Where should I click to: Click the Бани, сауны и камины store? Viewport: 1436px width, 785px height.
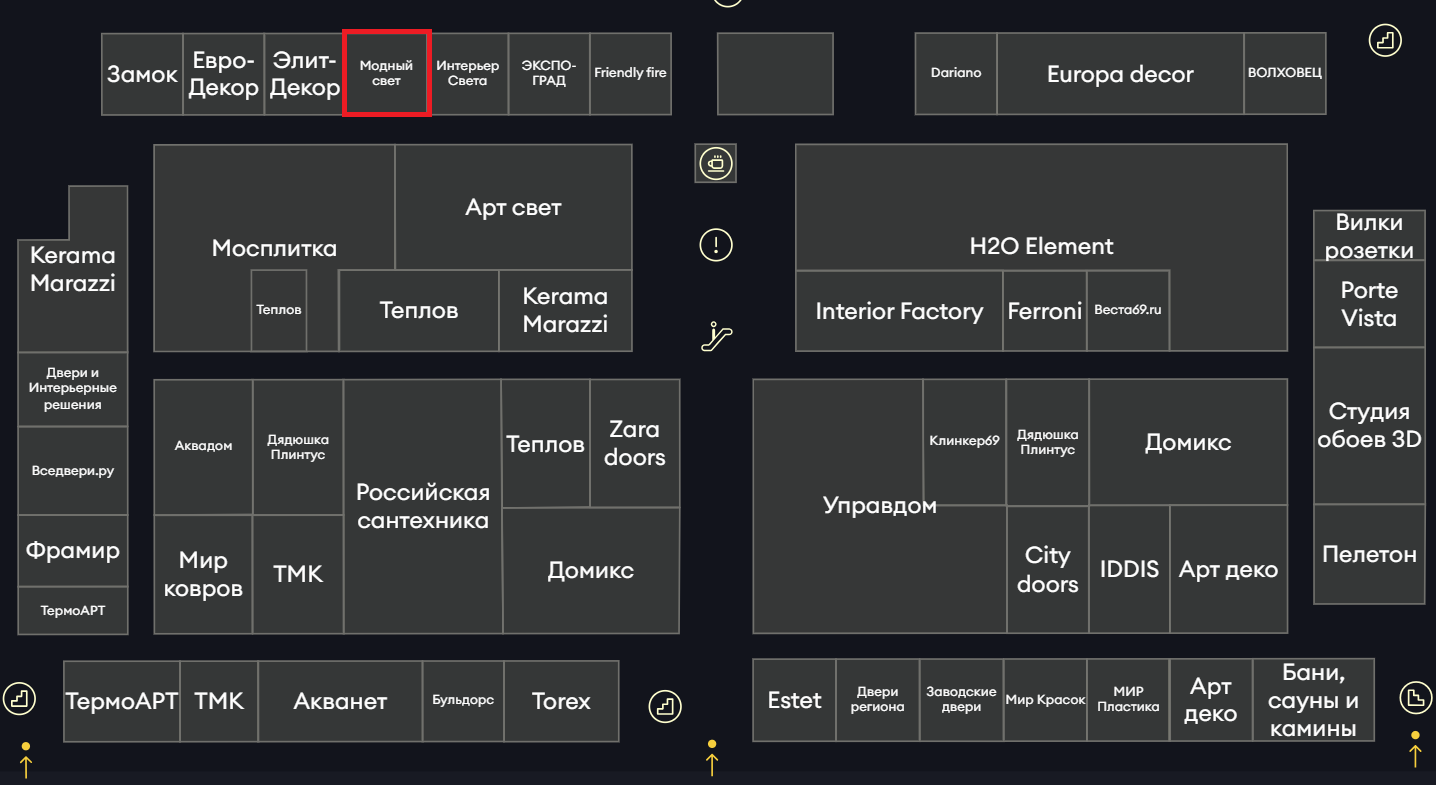1313,700
